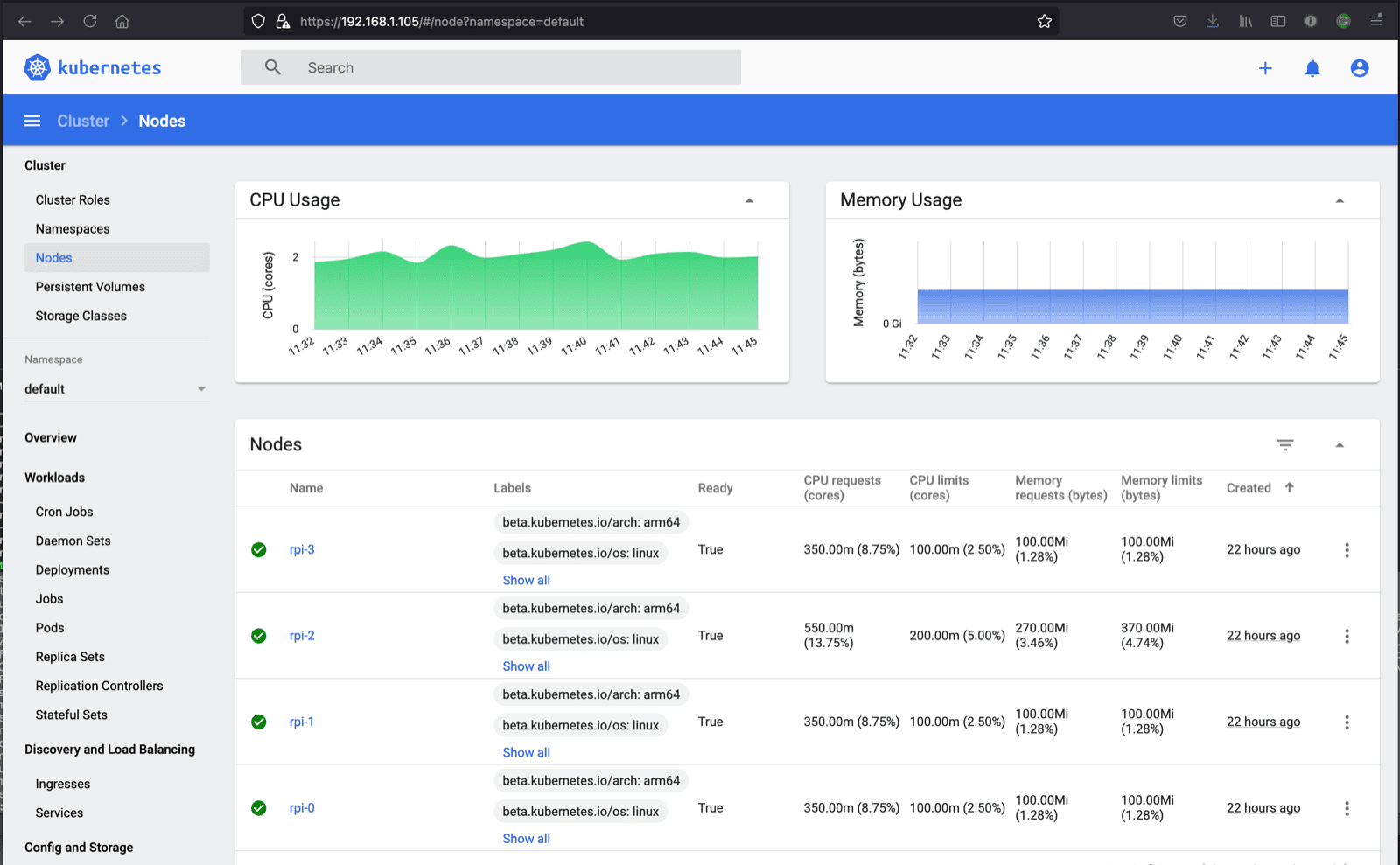Open the notifications bell
The height and width of the screenshot is (865, 1400).
point(1312,67)
